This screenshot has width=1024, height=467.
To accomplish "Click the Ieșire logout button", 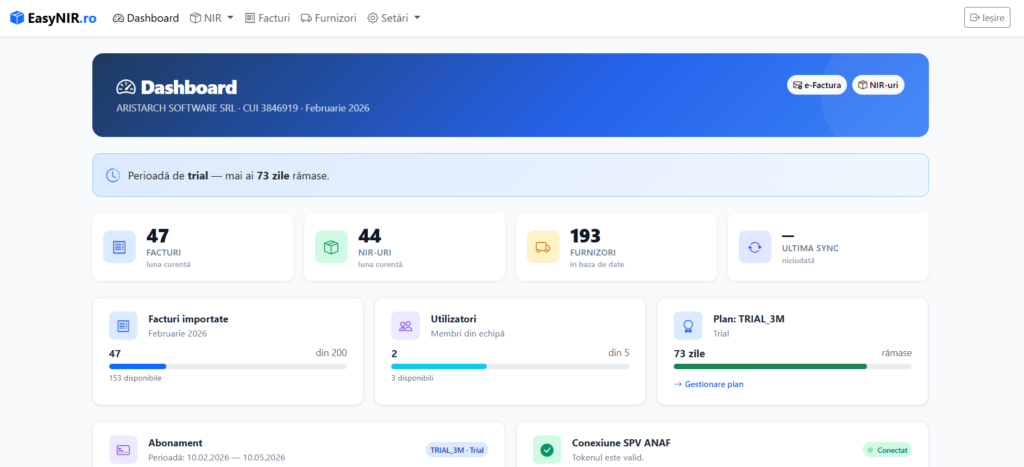I will point(987,18).
